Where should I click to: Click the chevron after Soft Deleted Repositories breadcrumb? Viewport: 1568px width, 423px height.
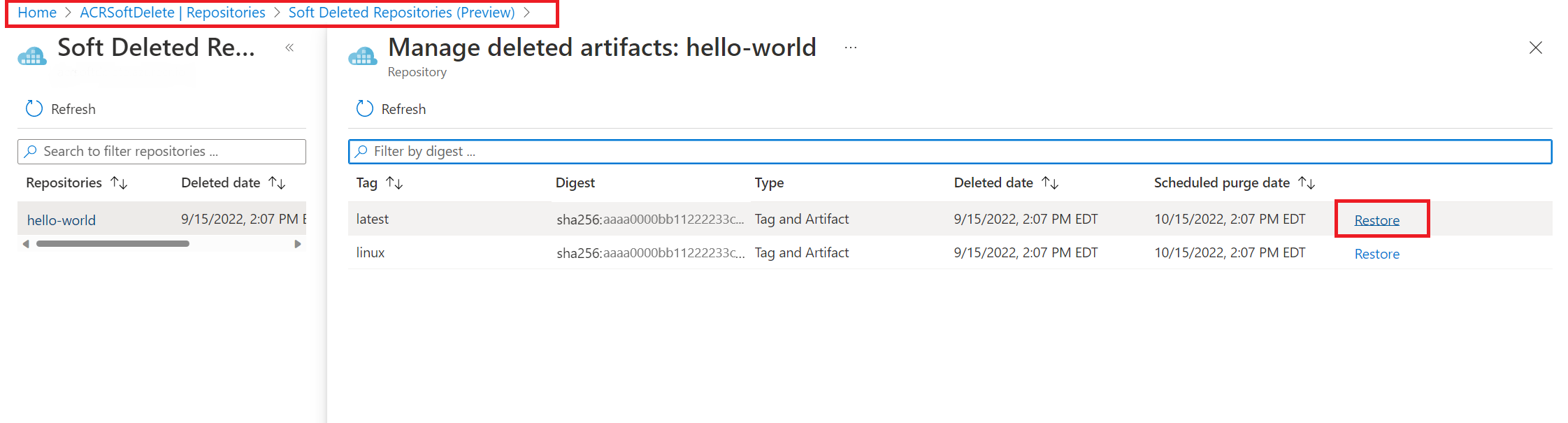click(527, 13)
